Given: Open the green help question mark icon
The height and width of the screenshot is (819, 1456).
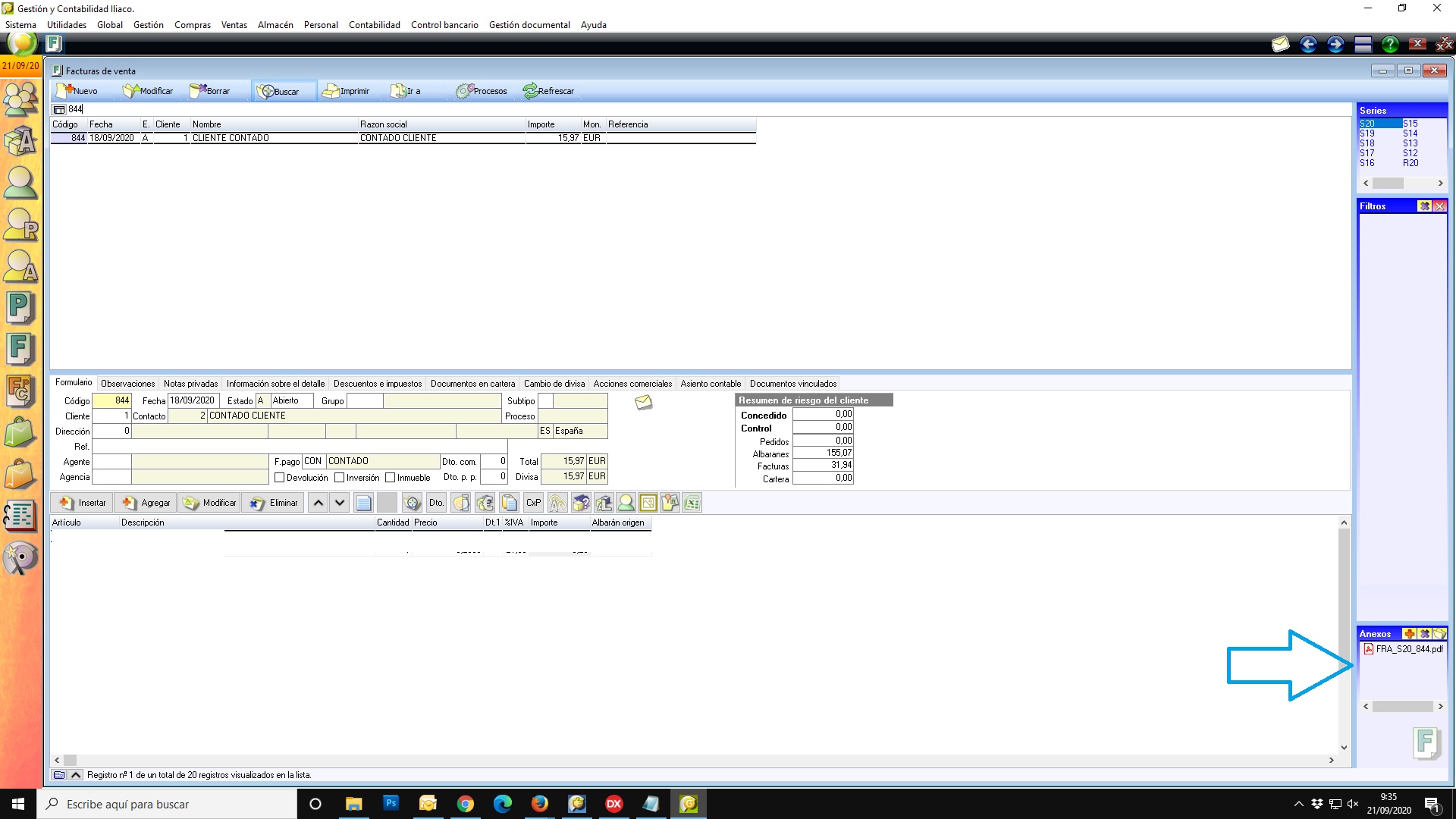Looking at the screenshot, I should 1390,44.
